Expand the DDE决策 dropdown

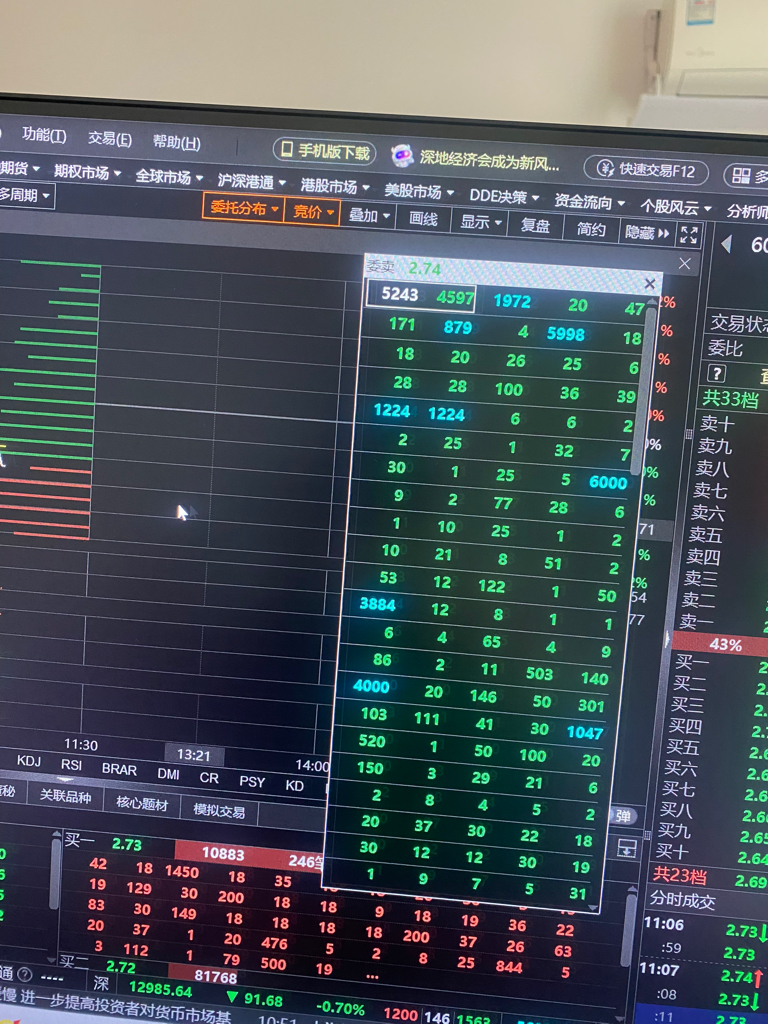click(504, 197)
